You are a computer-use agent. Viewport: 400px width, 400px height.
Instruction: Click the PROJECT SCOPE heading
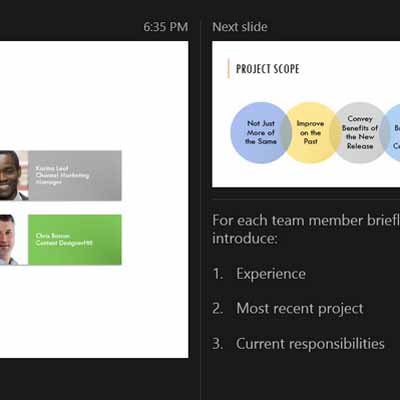268,69
